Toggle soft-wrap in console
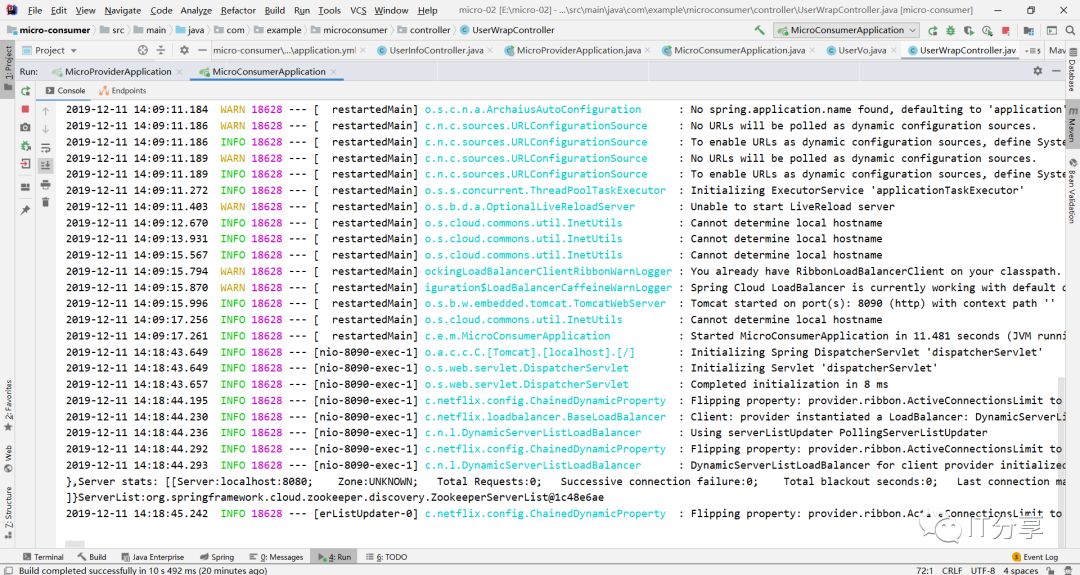 [x=45, y=147]
